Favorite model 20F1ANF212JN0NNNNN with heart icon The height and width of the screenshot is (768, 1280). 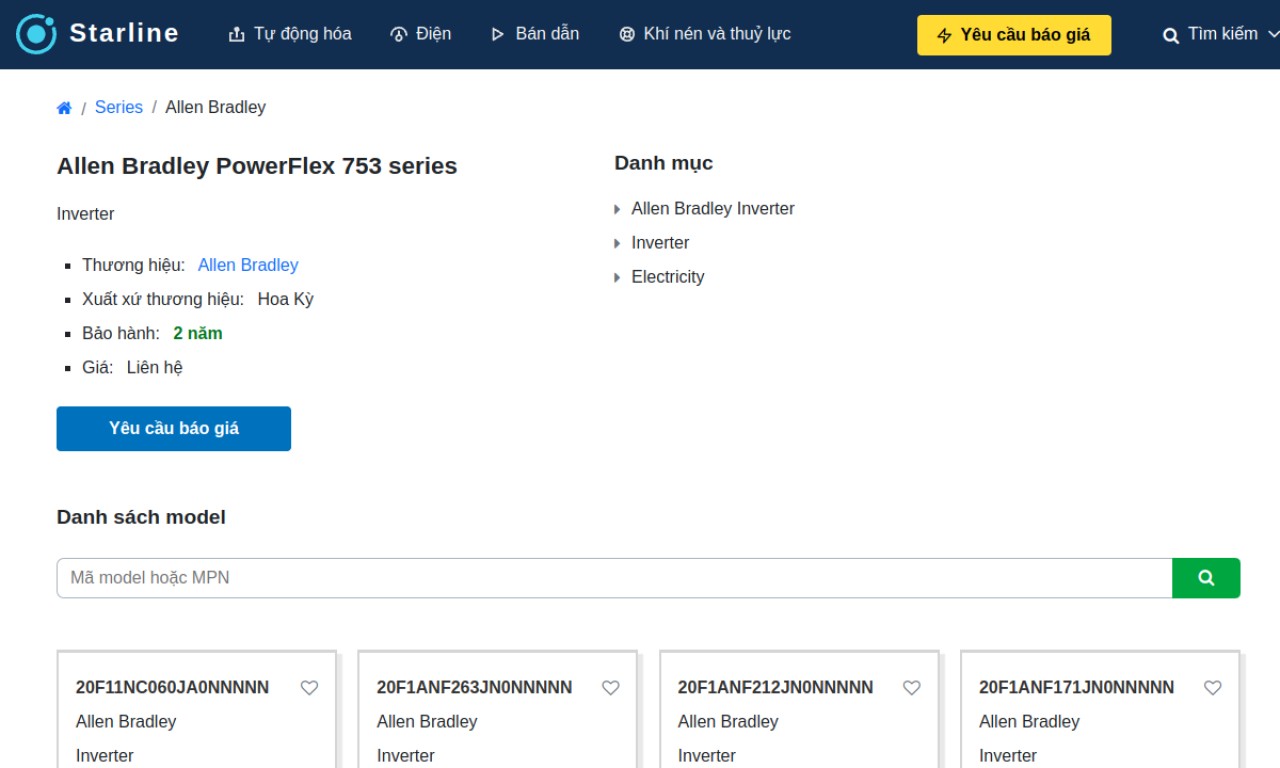click(912, 688)
